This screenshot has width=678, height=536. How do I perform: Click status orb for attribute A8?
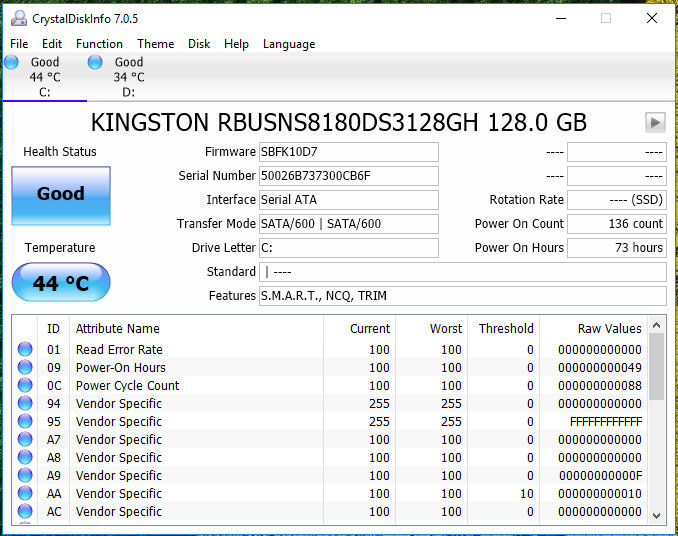pyautogui.click(x=25, y=457)
